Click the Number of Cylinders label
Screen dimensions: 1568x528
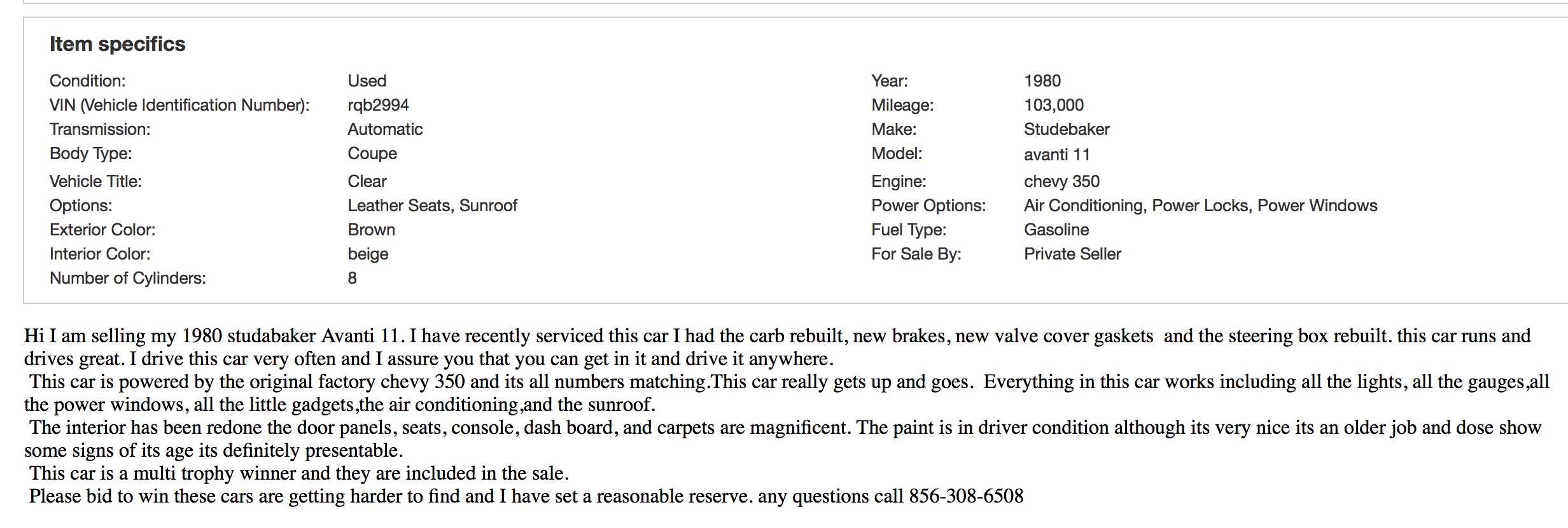tap(128, 278)
